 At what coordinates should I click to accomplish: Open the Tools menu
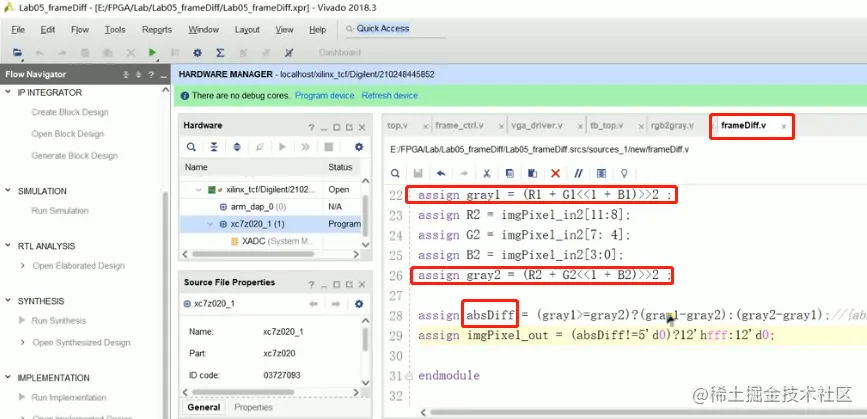115,30
